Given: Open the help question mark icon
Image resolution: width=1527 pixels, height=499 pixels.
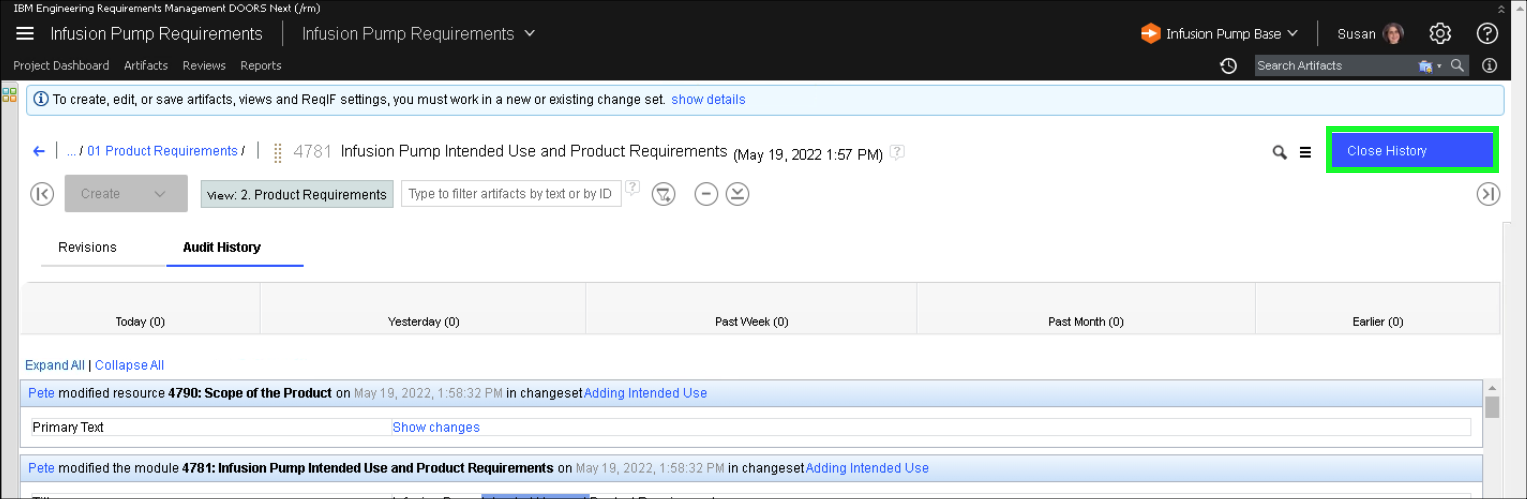Looking at the screenshot, I should [x=1487, y=34].
